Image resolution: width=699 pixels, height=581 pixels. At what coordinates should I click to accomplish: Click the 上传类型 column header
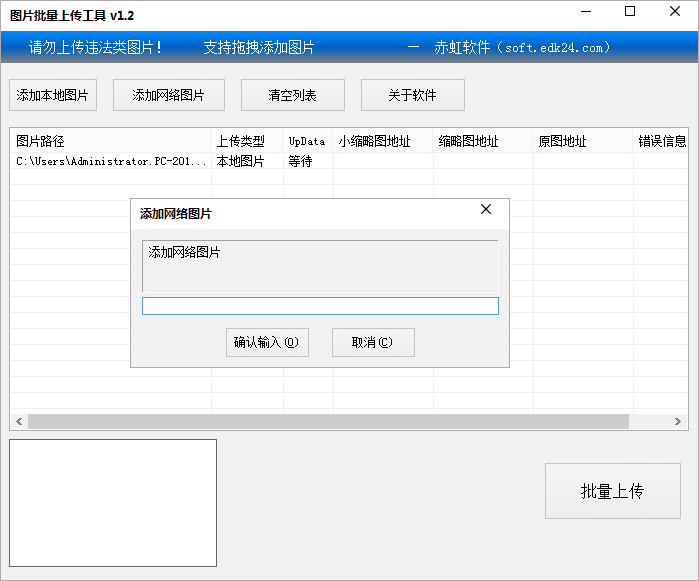246,142
